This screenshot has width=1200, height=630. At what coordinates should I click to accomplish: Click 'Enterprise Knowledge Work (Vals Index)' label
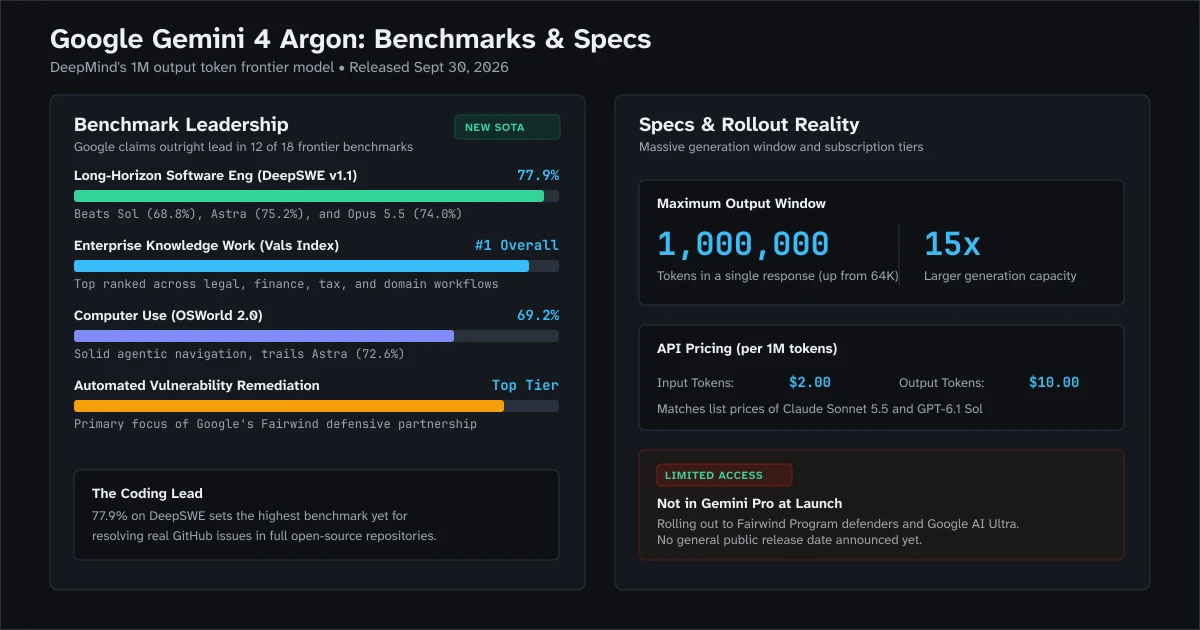(x=206, y=245)
